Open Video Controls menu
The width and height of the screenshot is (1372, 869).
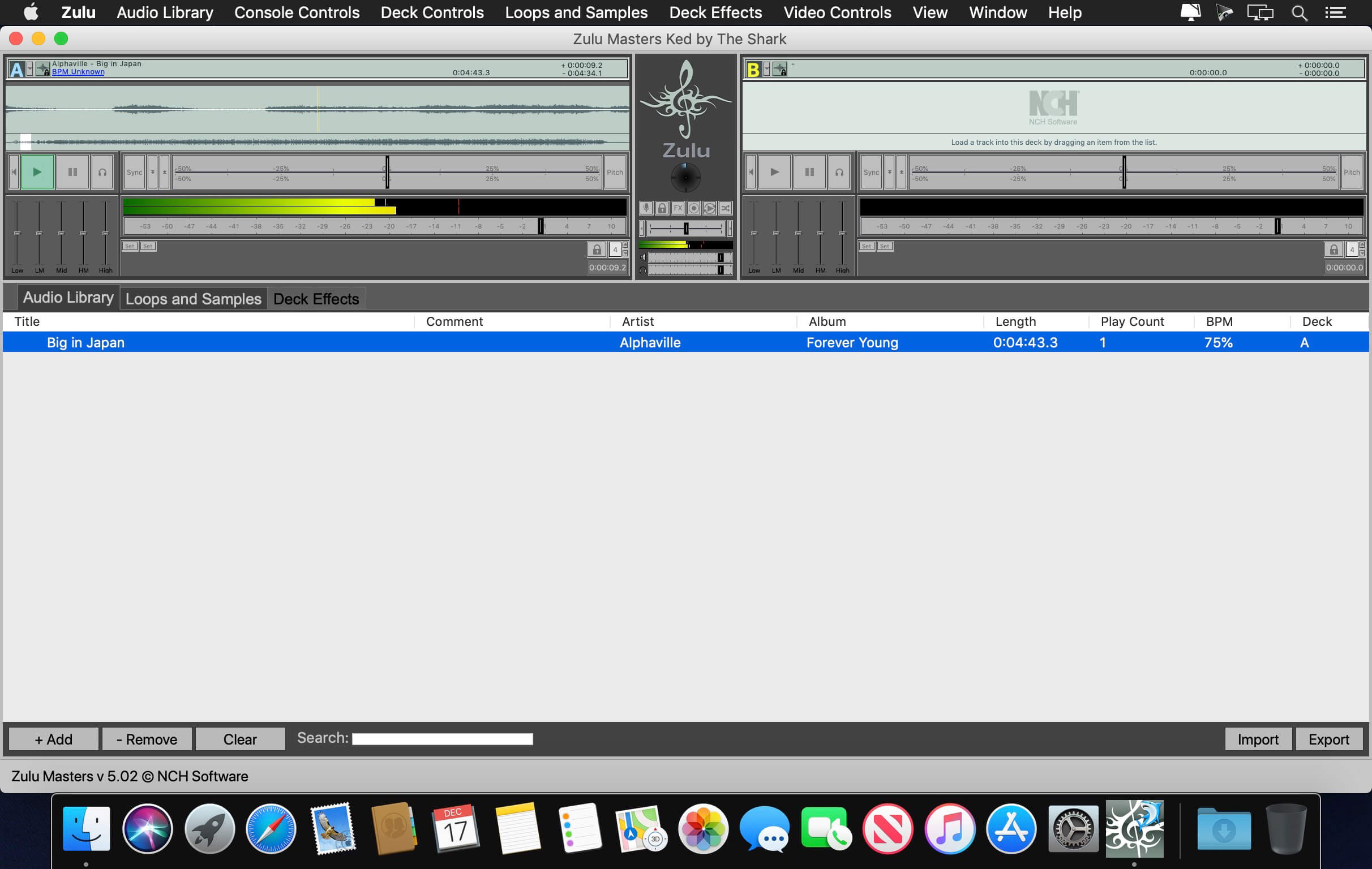pos(837,12)
